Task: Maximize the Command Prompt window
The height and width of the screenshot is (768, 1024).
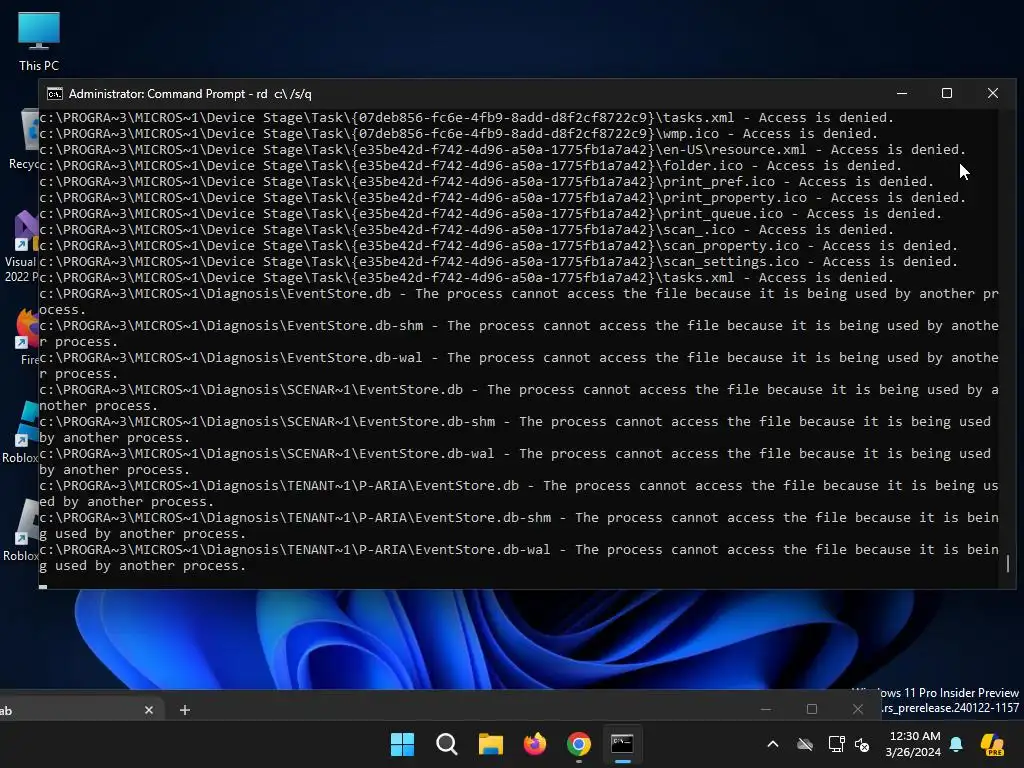Action: 947,93
